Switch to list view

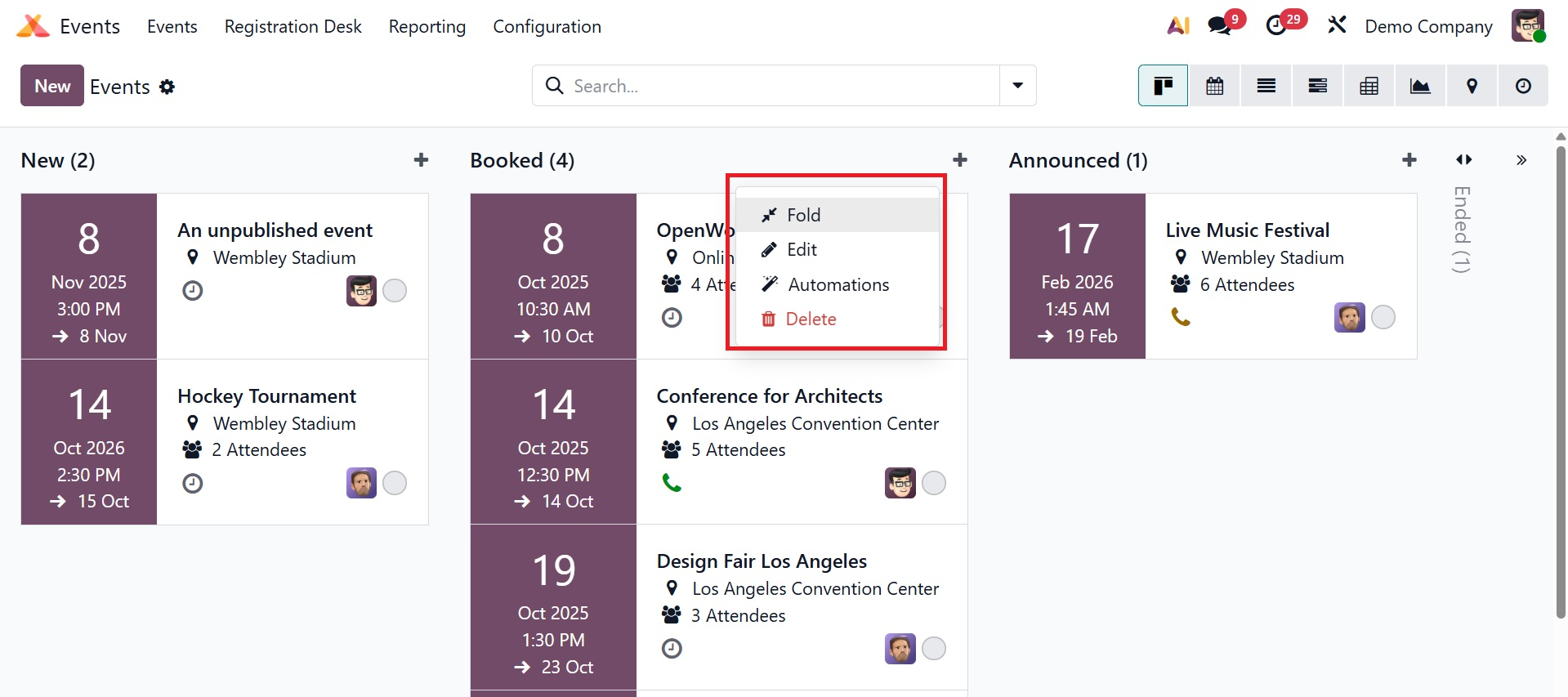point(1266,86)
